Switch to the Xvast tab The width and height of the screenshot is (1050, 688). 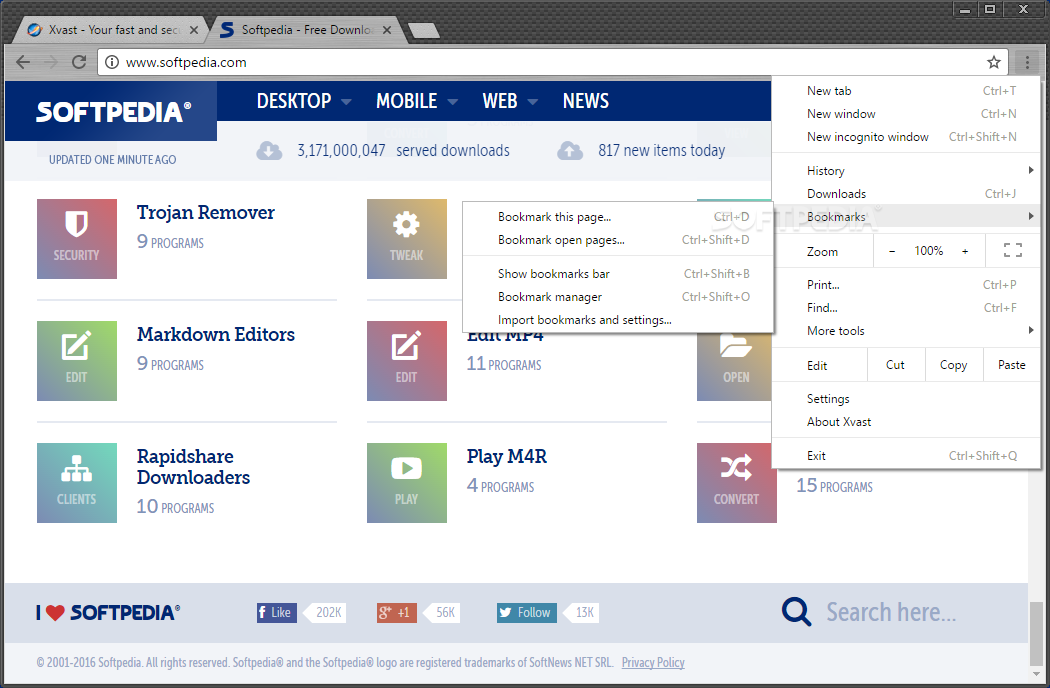(x=110, y=30)
